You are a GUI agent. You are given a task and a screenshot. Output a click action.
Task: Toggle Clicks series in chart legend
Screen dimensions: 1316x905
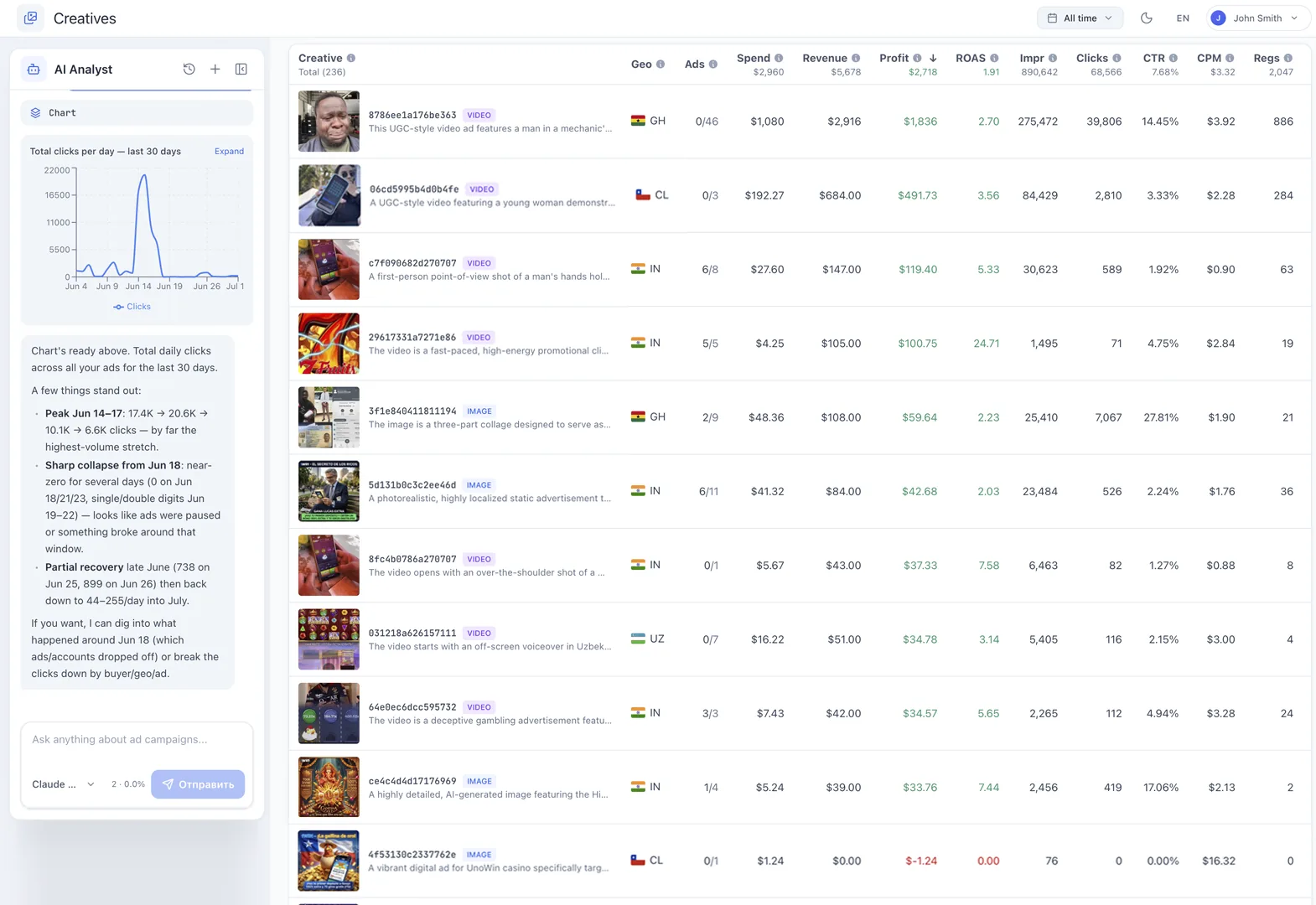coord(132,307)
